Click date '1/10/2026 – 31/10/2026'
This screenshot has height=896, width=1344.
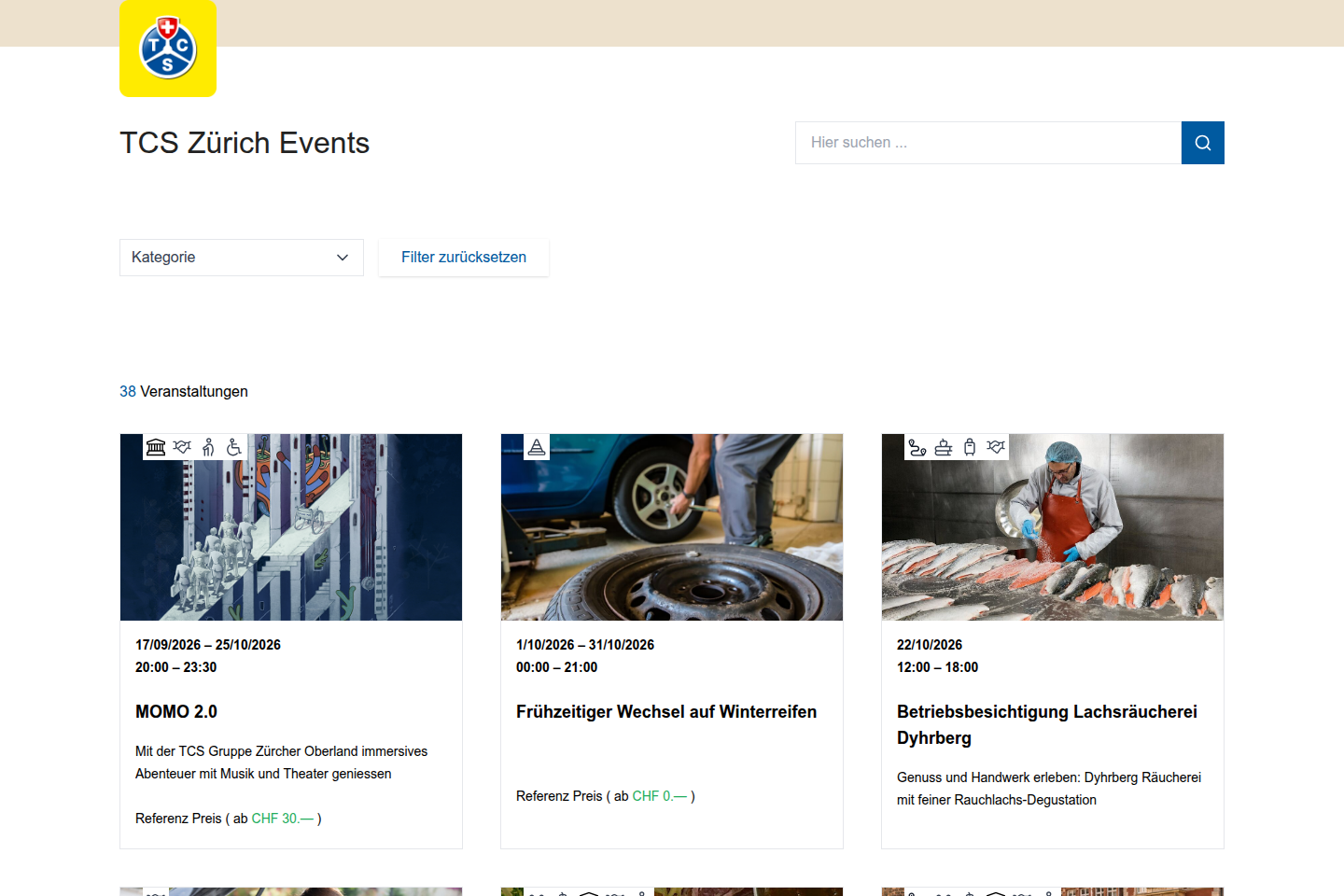point(585,645)
